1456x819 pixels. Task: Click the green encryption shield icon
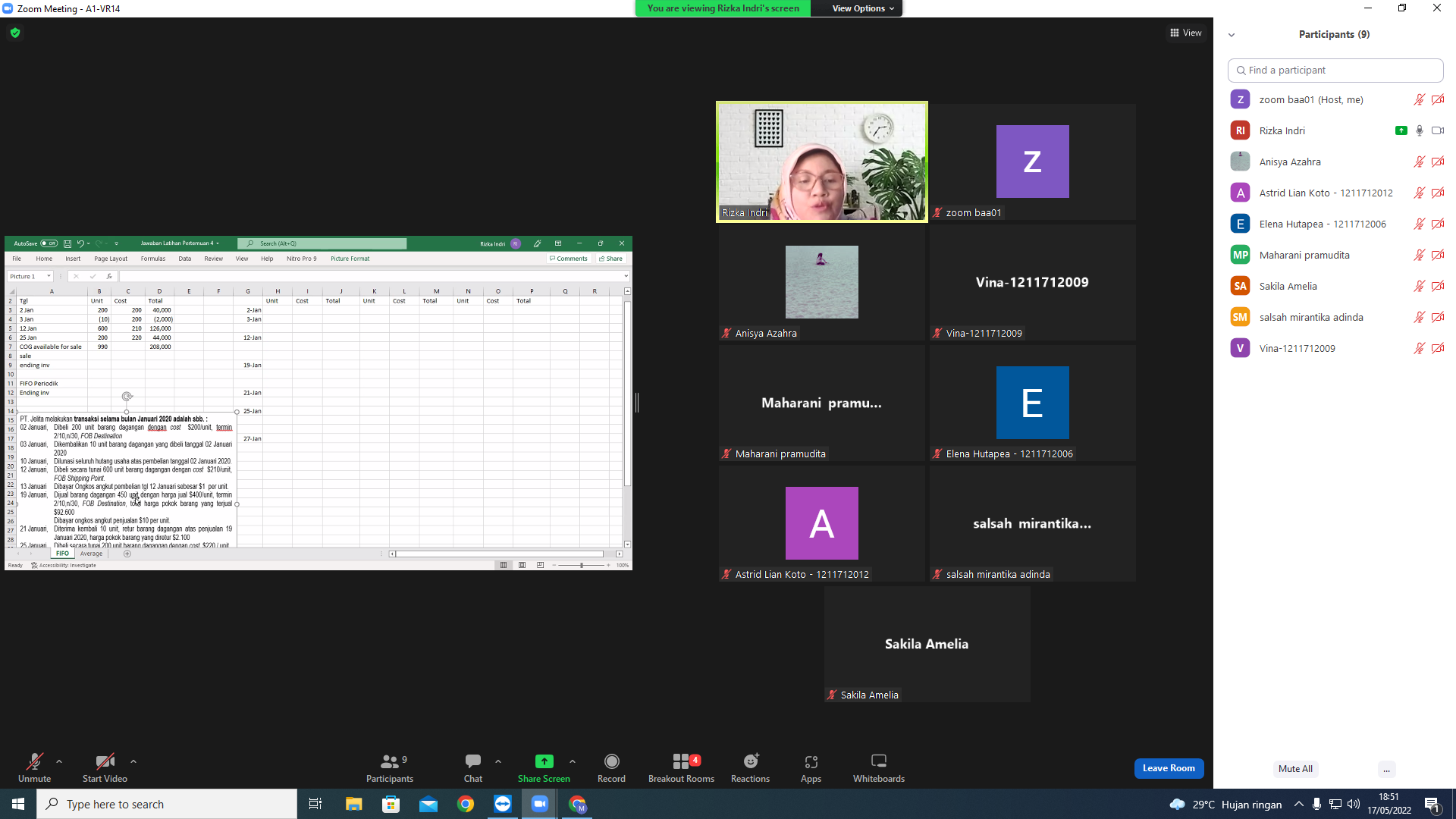click(15, 33)
